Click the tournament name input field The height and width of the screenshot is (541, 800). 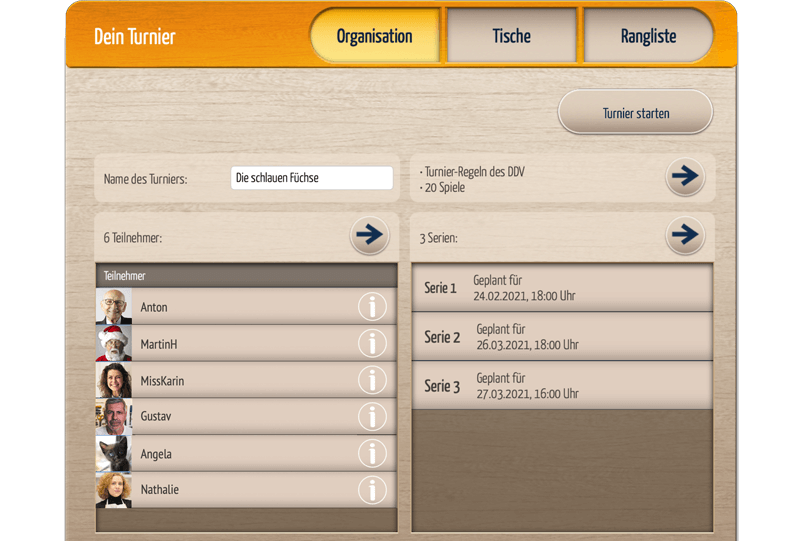(311, 178)
